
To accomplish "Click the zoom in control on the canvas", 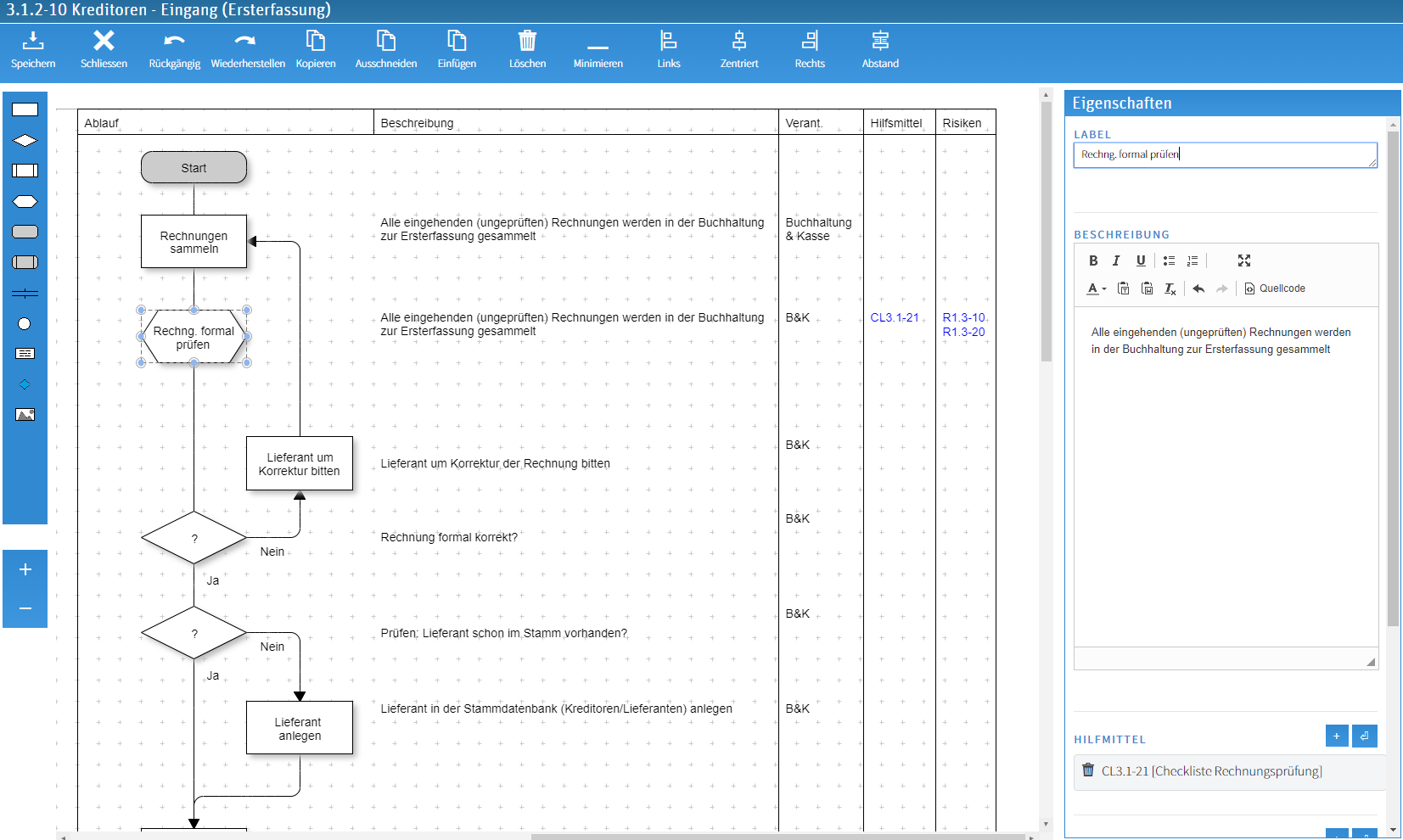I will 25,569.
